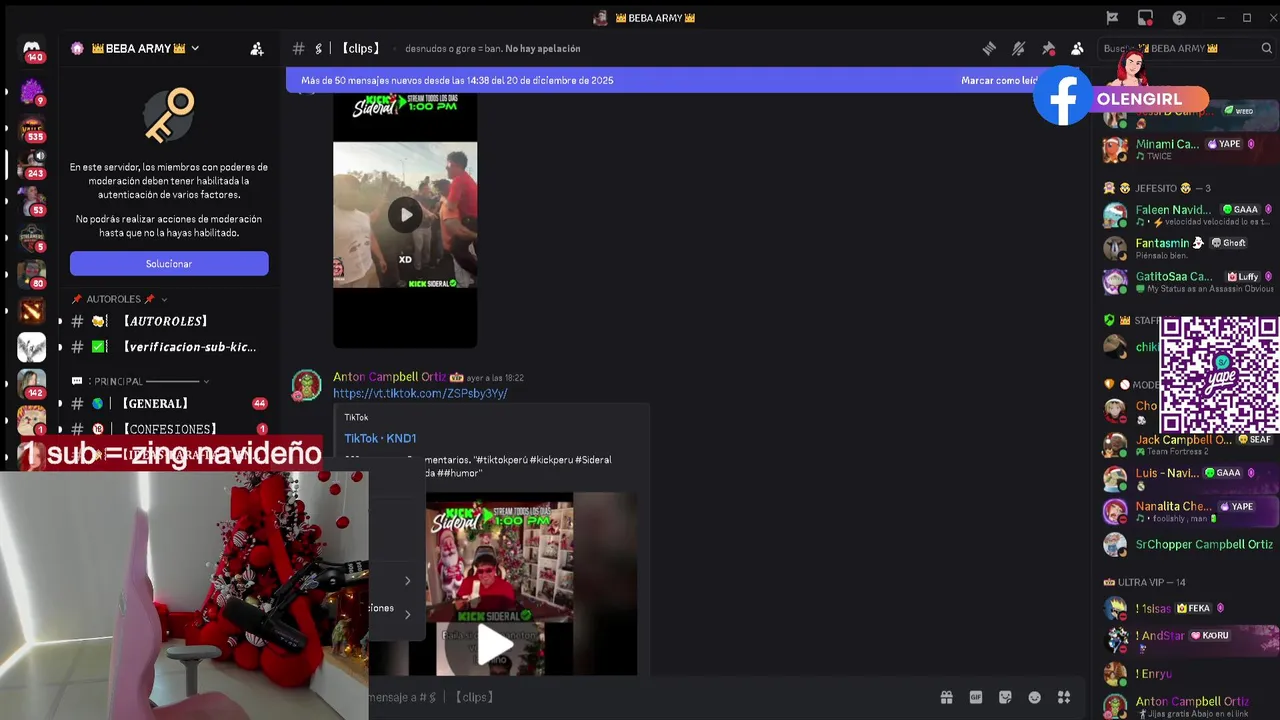Expand second submenu arrow in context menu
This screenshot has width=1280, height=720.
[x=407, y=614]
